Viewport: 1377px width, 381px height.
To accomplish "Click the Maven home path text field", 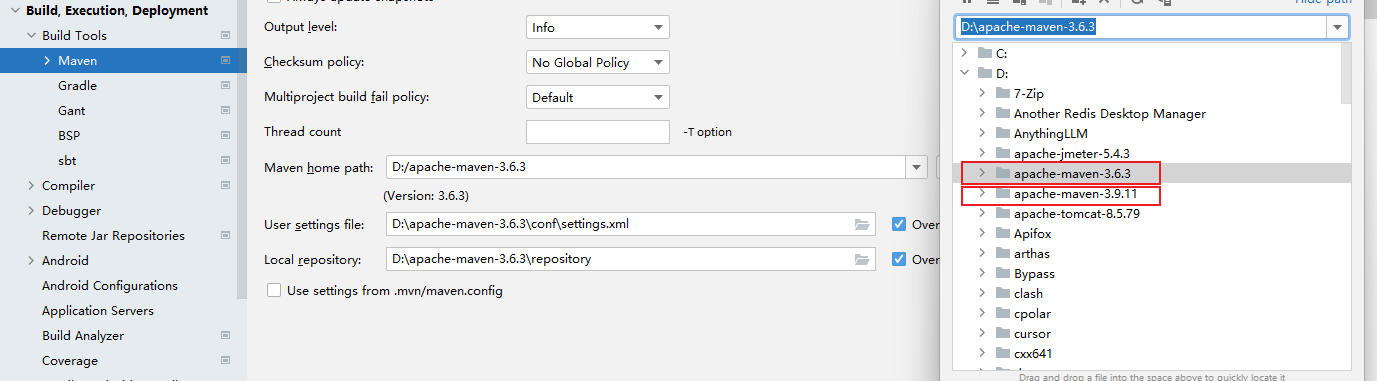I will coord(646,167).
